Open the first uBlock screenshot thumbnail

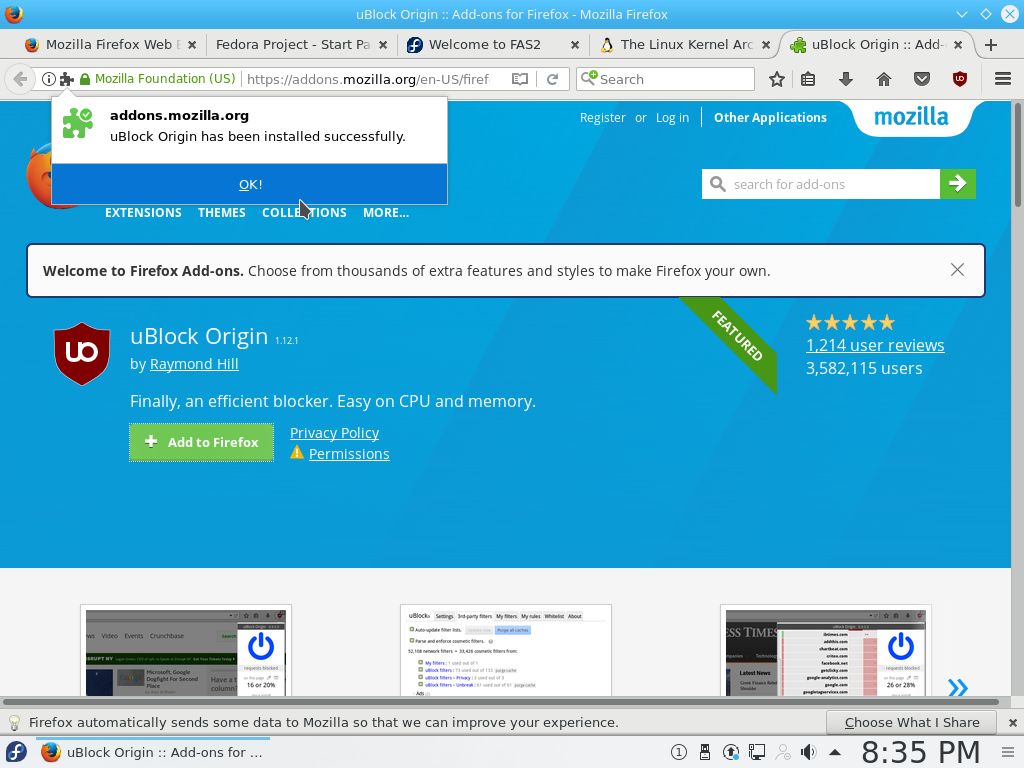185,651
